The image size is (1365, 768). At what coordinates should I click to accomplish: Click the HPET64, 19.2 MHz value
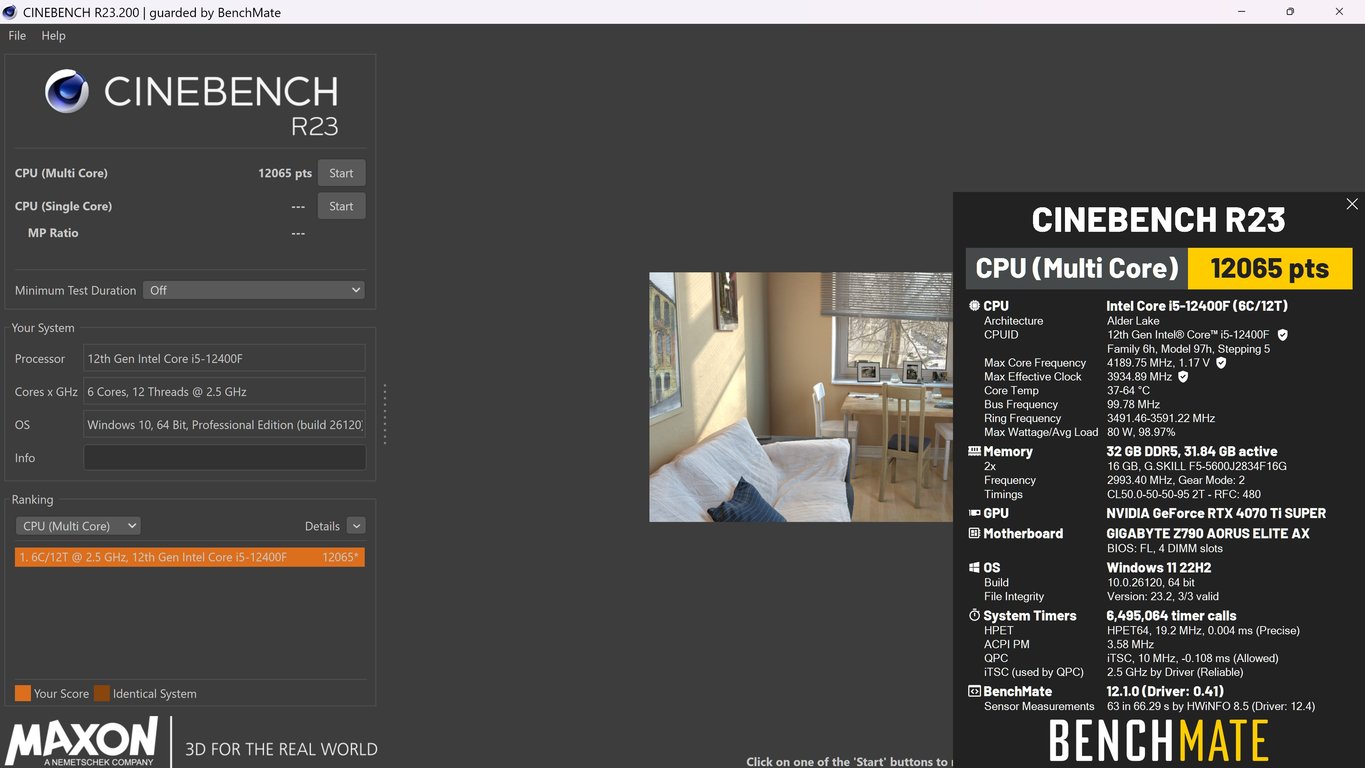click(x=1203, y=630)
